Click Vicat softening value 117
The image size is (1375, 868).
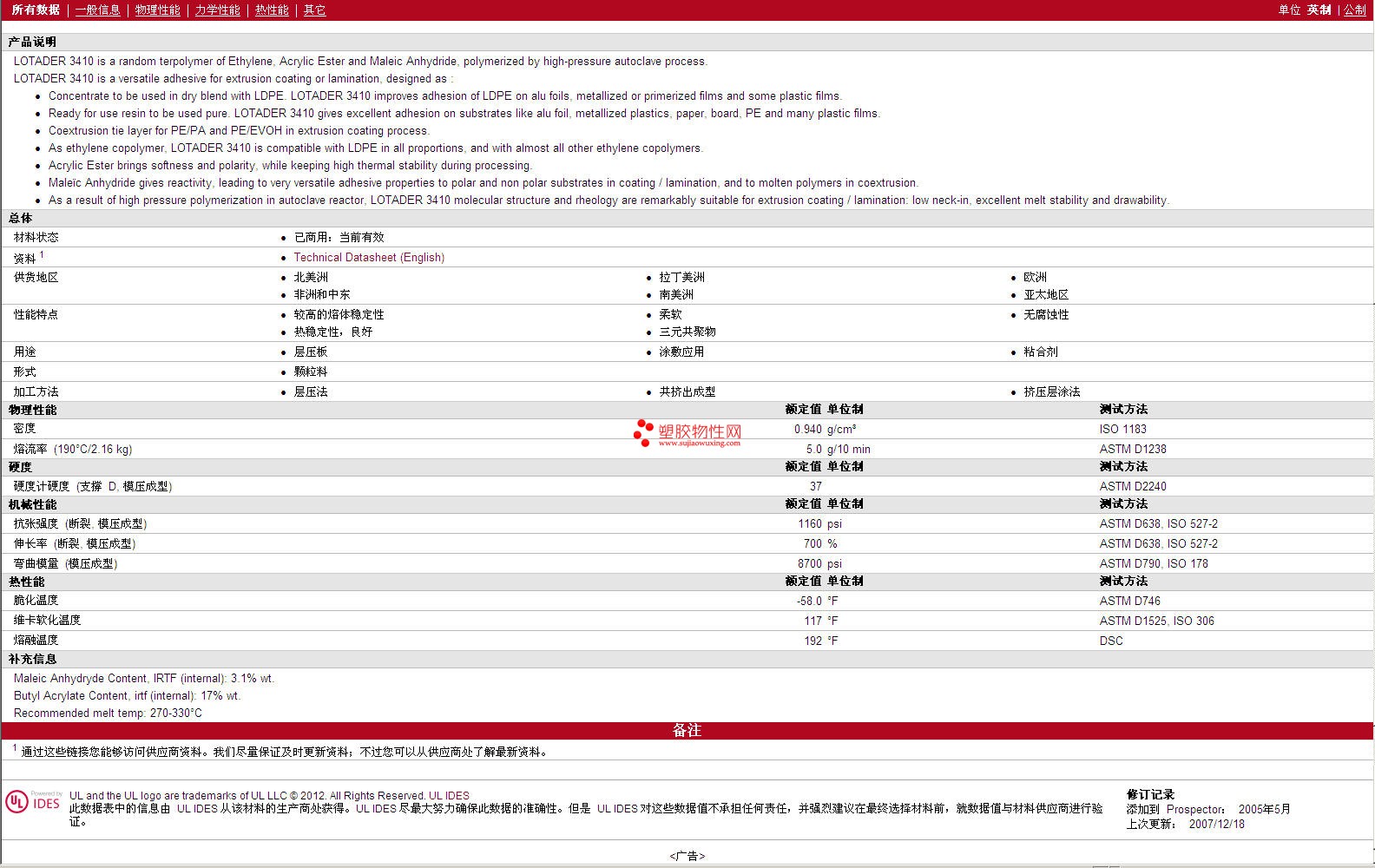(812, 621)
